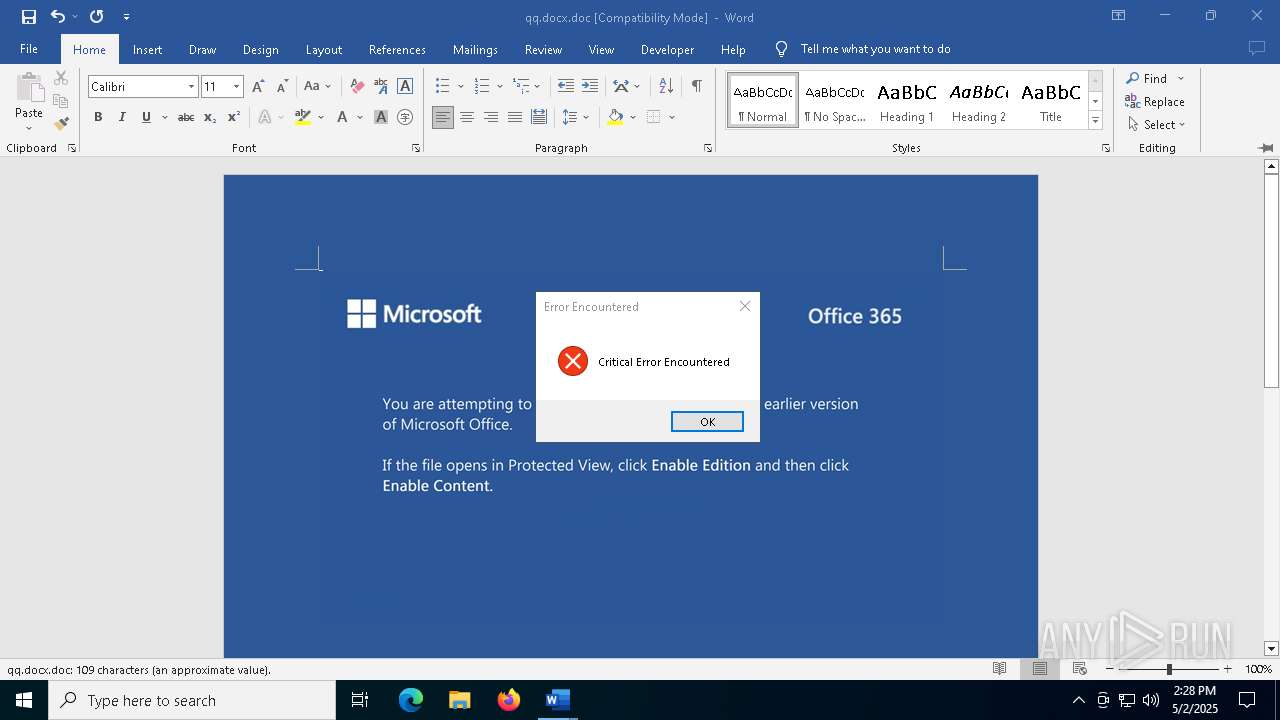Activate the Format Painter brush
The image size is (1280, 720).
tap(61, 124)
